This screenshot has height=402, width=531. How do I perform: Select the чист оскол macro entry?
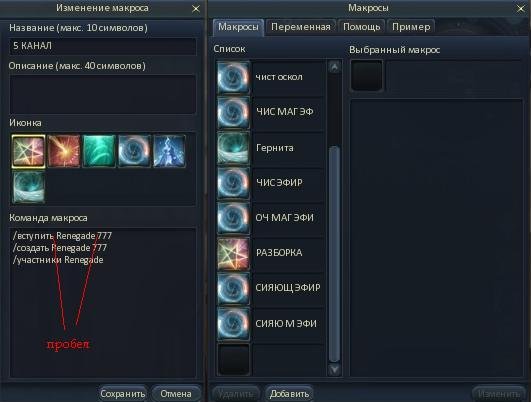[x=271, y=77]
